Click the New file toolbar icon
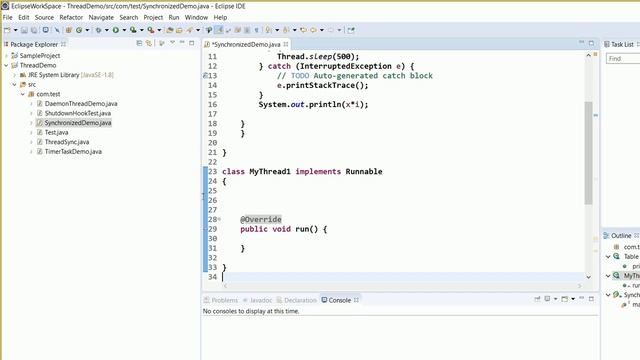Viewport: 640px width, 360px height. (7, 30)
